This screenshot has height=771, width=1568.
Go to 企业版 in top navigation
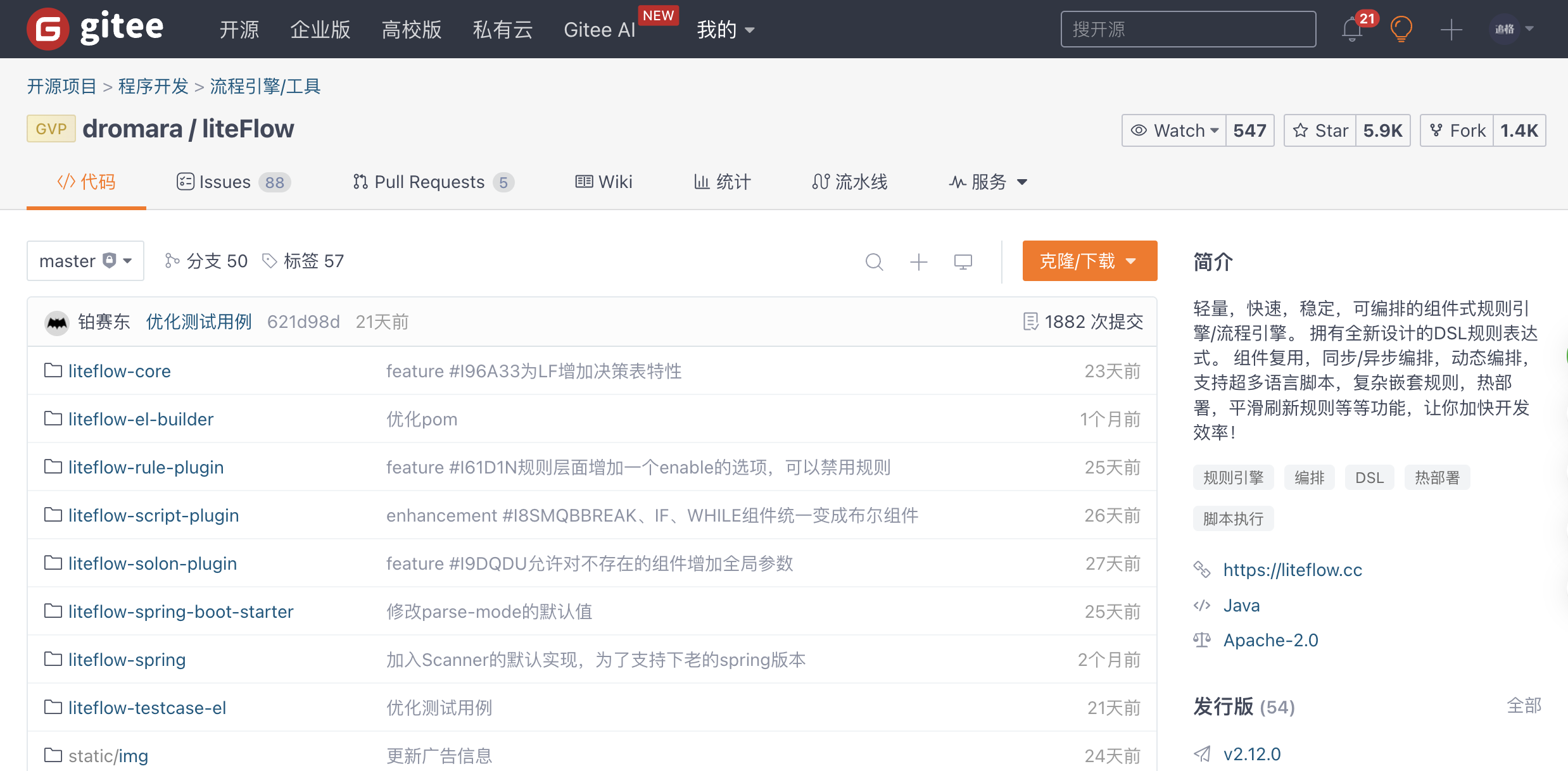320,30
